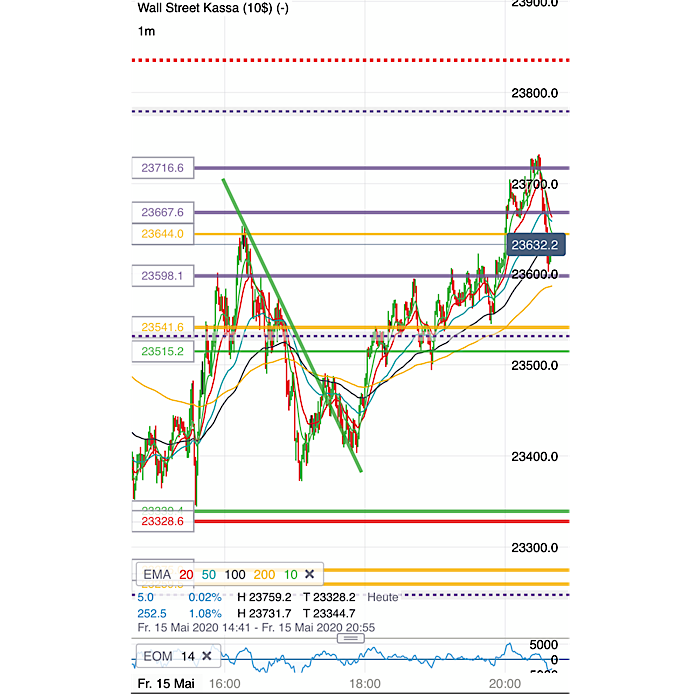Select the 23667.6 price level label
This screenshot has width=700, height=700.
click(x=163, y=212)
